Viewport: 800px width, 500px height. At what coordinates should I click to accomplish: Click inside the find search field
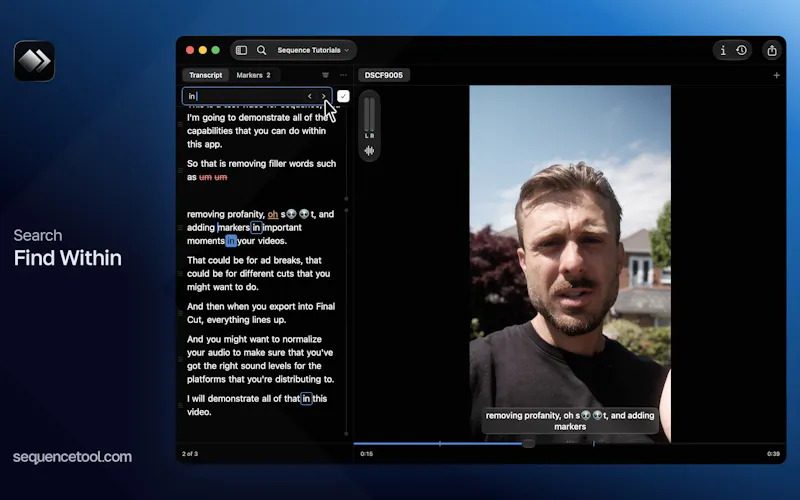coord(245,96)
